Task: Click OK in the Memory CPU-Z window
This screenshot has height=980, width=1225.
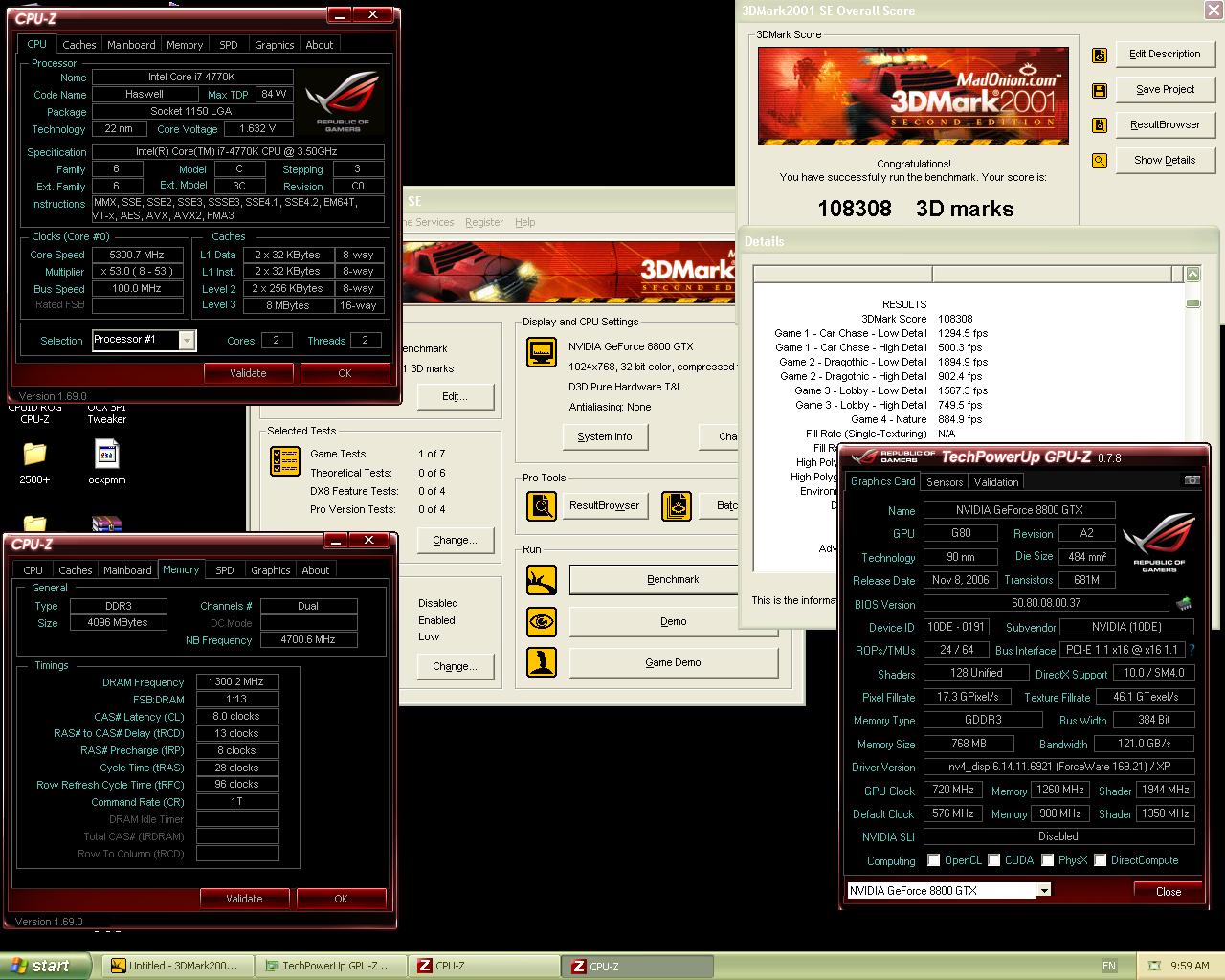Action: (x=341, y=899)
